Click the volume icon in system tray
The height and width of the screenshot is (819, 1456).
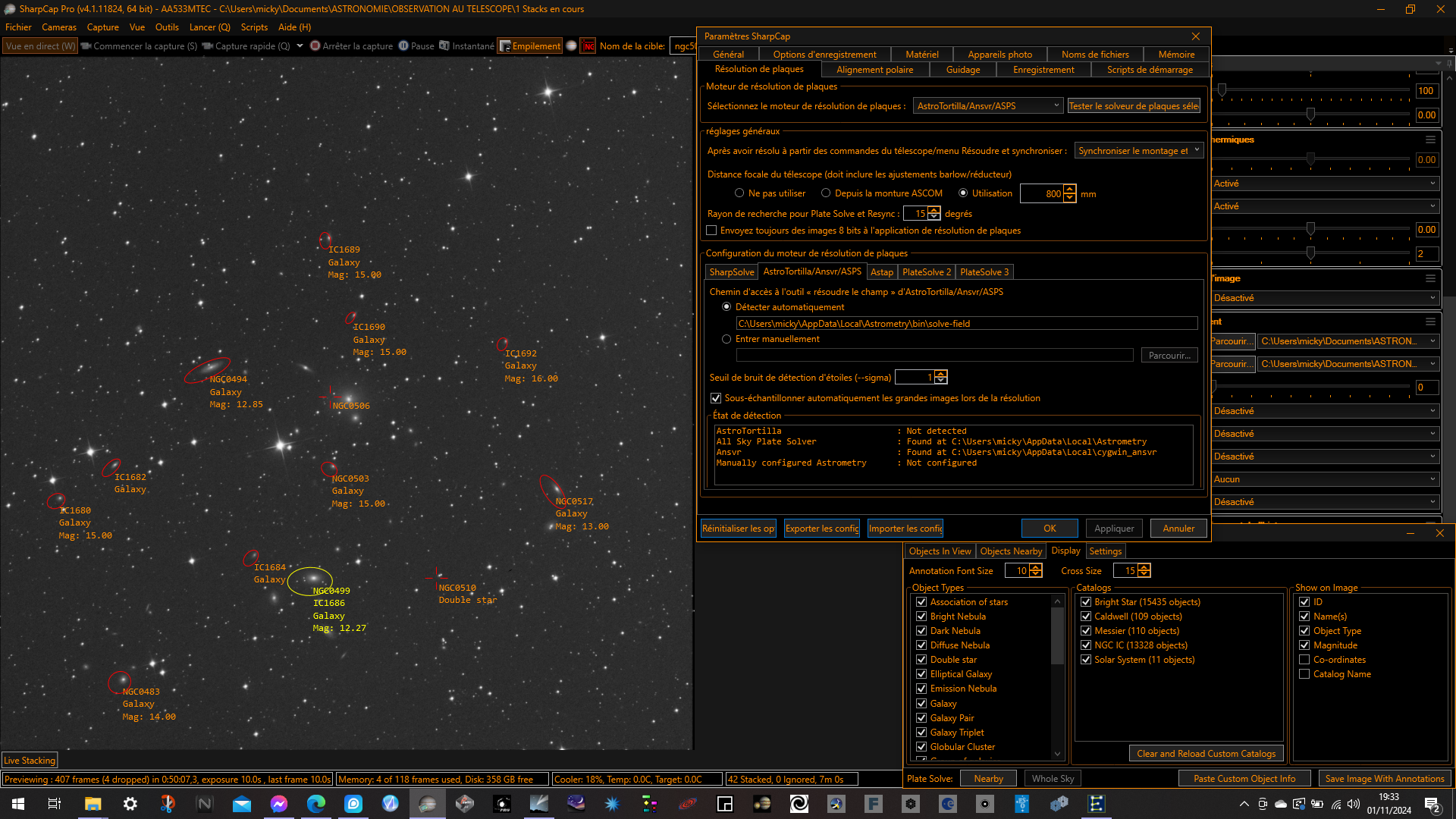(x=1354, y=804)
